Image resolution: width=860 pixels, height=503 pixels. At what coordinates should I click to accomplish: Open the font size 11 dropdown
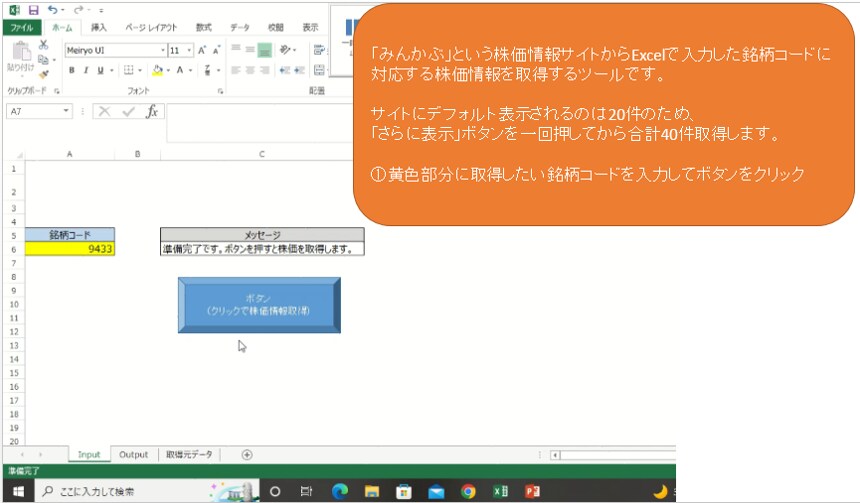(x=189, y=50)
